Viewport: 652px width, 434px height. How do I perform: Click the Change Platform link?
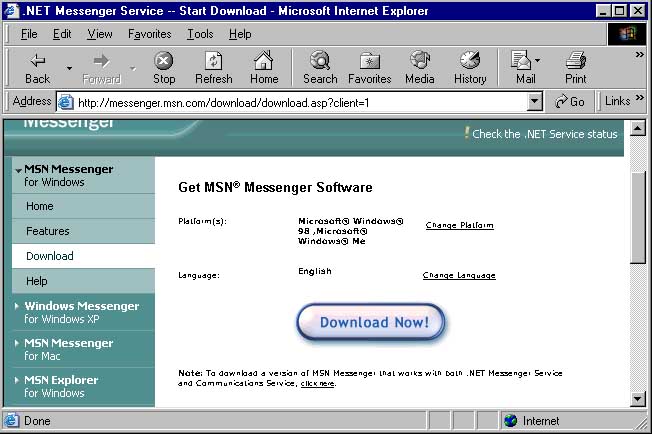click(x=459, y=225)
